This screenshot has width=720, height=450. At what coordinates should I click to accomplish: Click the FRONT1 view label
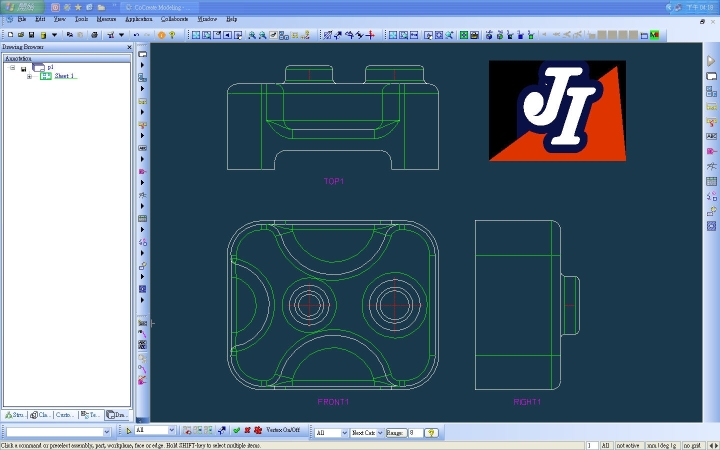pyautogui.click(x=333, y=402)
